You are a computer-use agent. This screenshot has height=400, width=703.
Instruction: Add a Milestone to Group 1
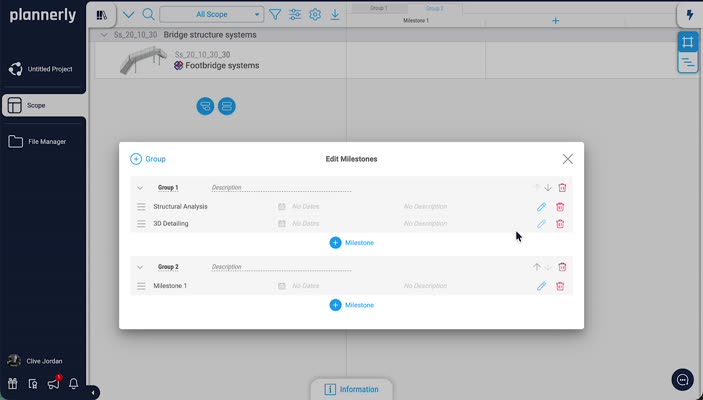coord(352,243)
